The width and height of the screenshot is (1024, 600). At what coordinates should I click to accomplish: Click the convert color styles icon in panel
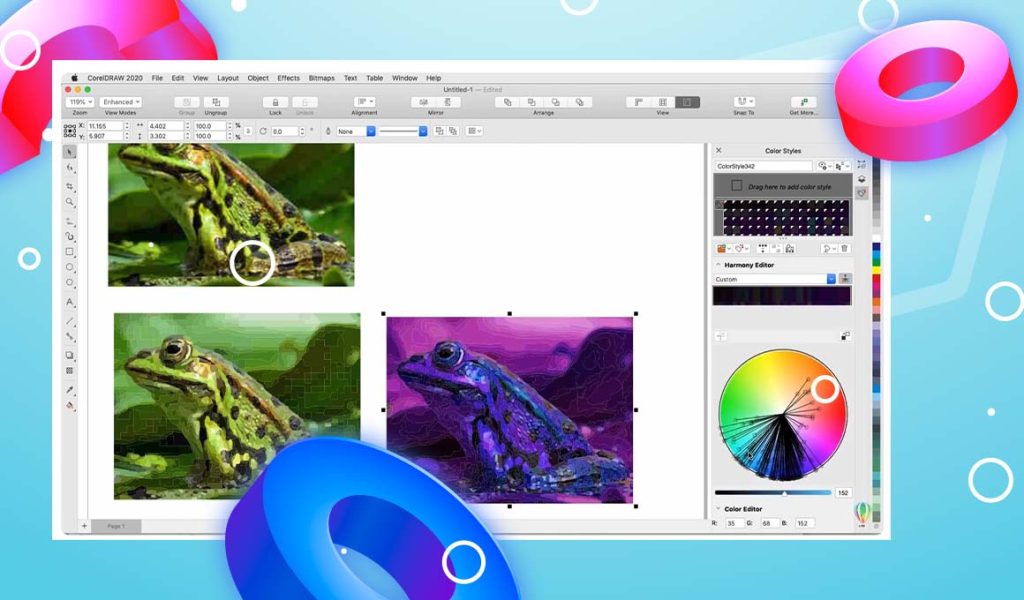coord(790,249)
